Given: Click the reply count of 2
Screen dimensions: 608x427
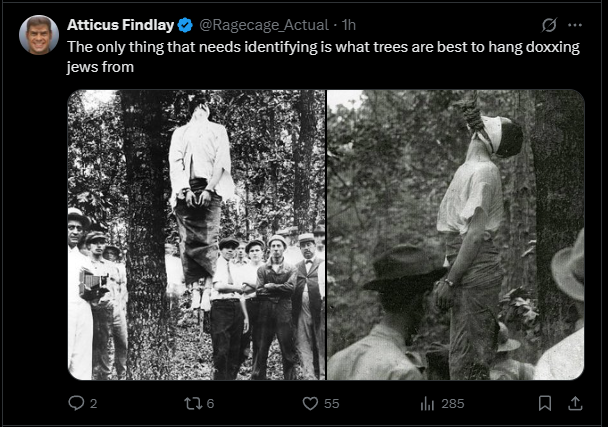Looking at the screenshot, I should click(94, 403).
